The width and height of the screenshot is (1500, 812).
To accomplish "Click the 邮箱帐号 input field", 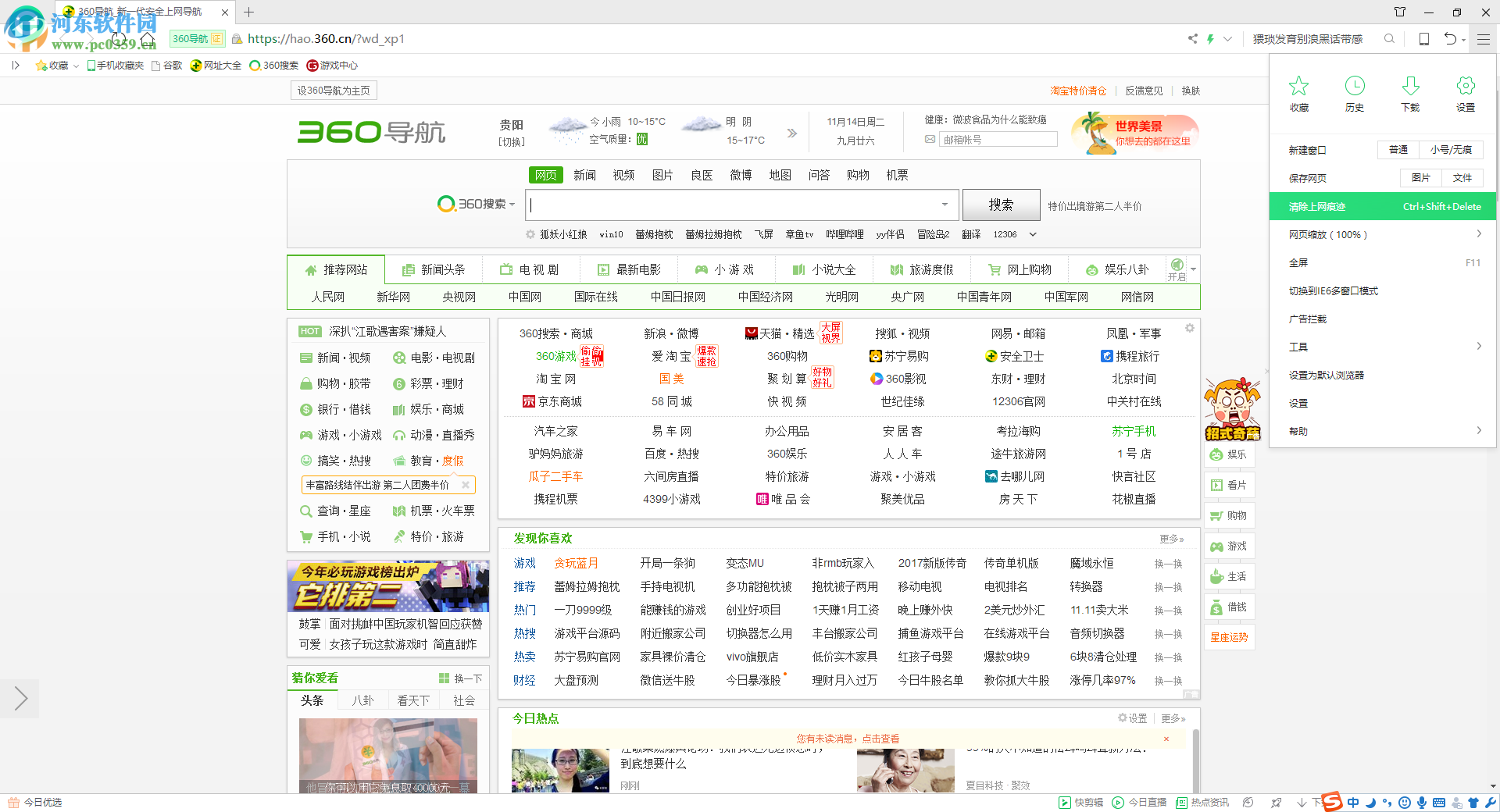I will pyautogui.click(x=997, y=140).
